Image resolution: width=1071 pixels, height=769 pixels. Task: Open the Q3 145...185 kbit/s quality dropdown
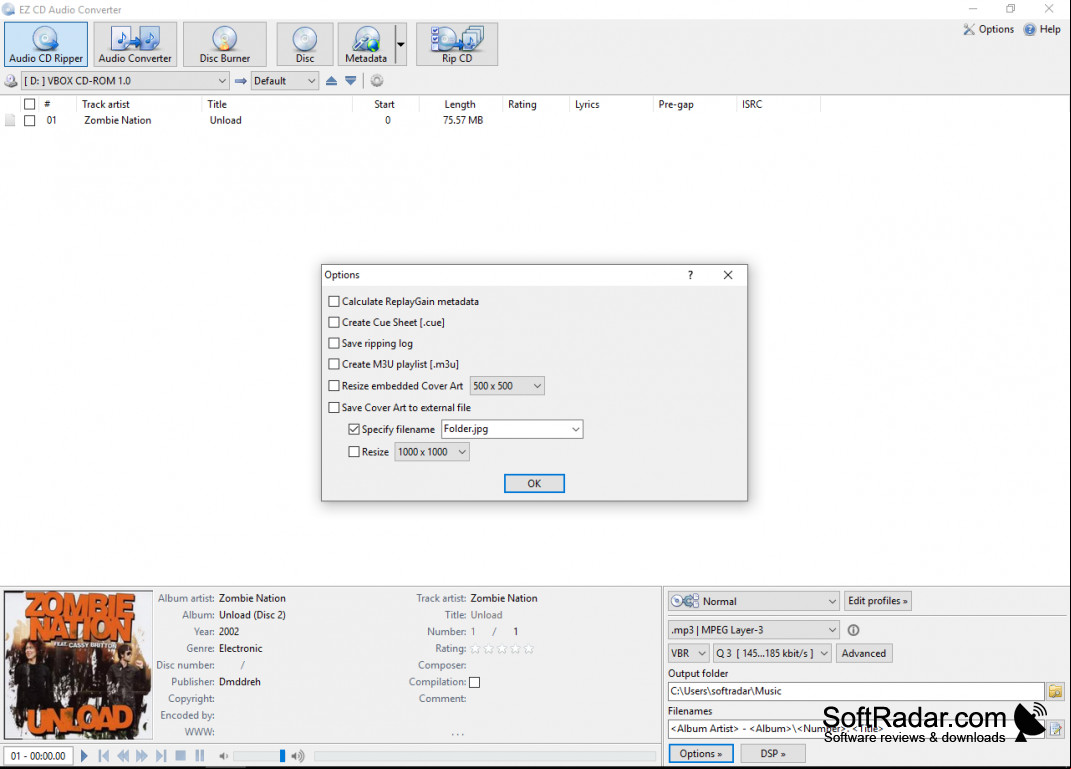tap(773, 654)
